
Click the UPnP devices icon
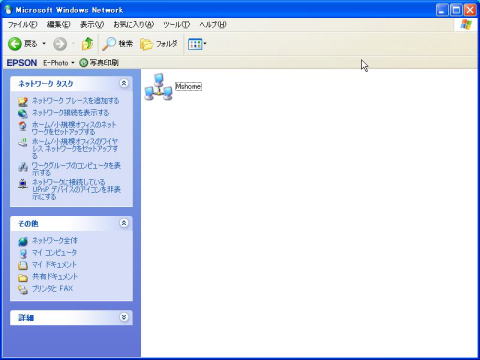click(x=23, y=183)
